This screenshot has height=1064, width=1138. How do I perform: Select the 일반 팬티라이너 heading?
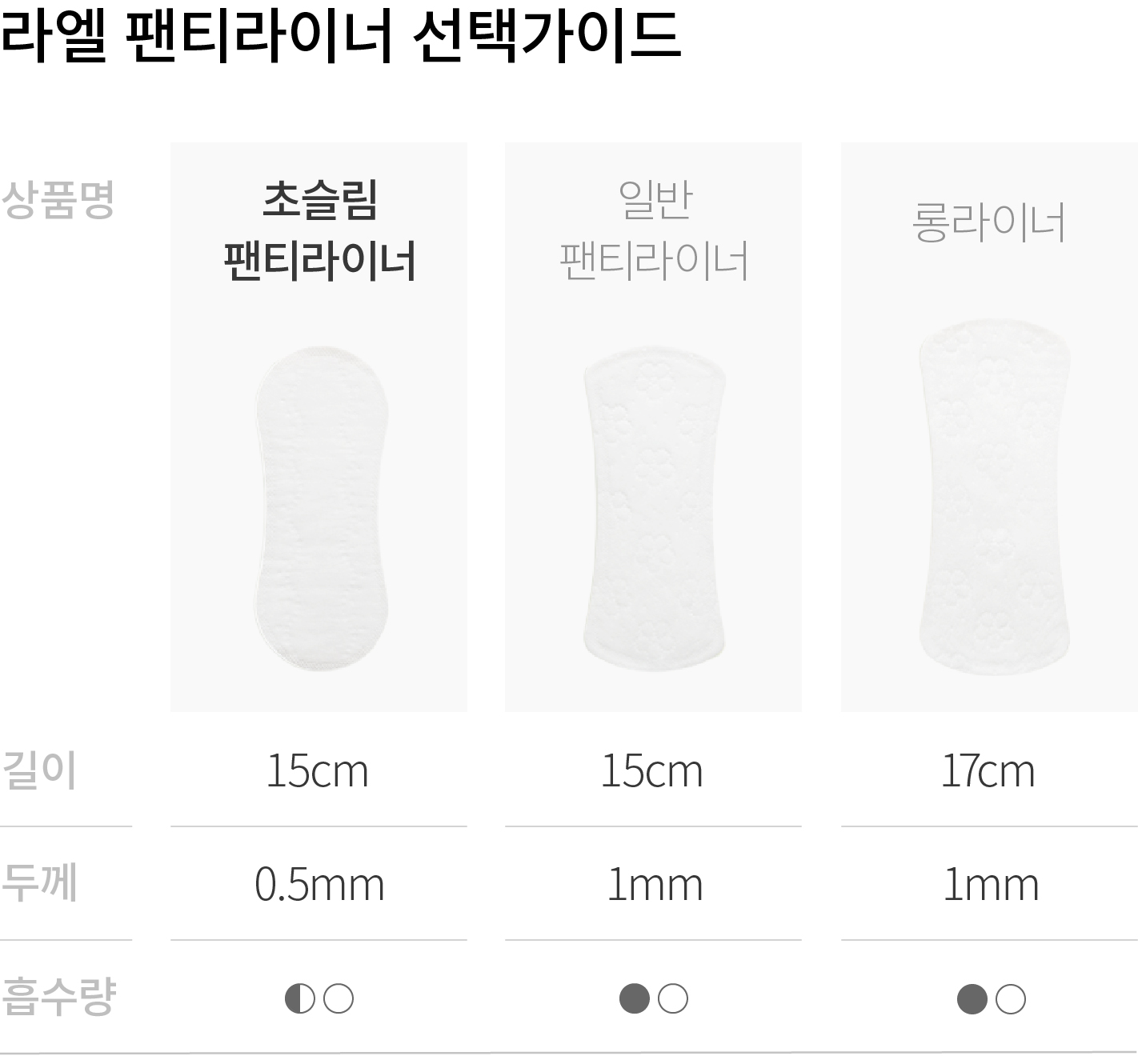pyautogui.click(x=654, y=231)
